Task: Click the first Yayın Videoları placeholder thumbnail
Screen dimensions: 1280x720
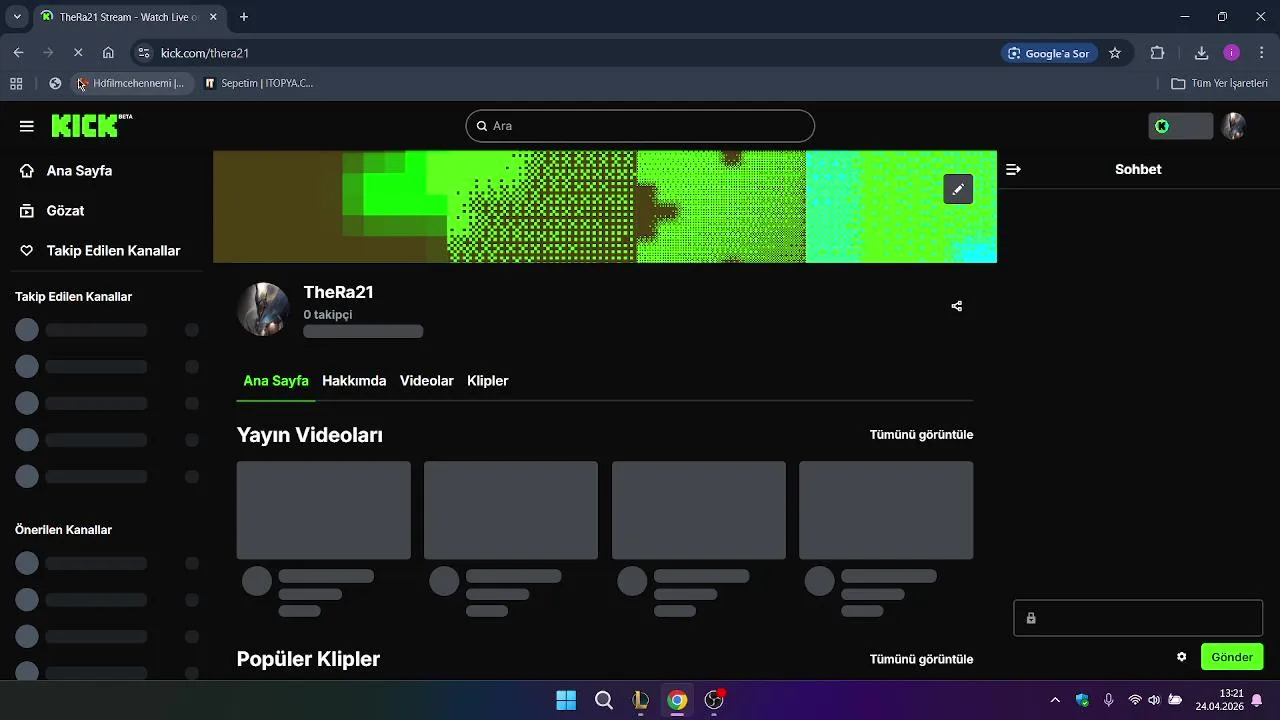Action: pyautogui.click(x=324, y=510)
